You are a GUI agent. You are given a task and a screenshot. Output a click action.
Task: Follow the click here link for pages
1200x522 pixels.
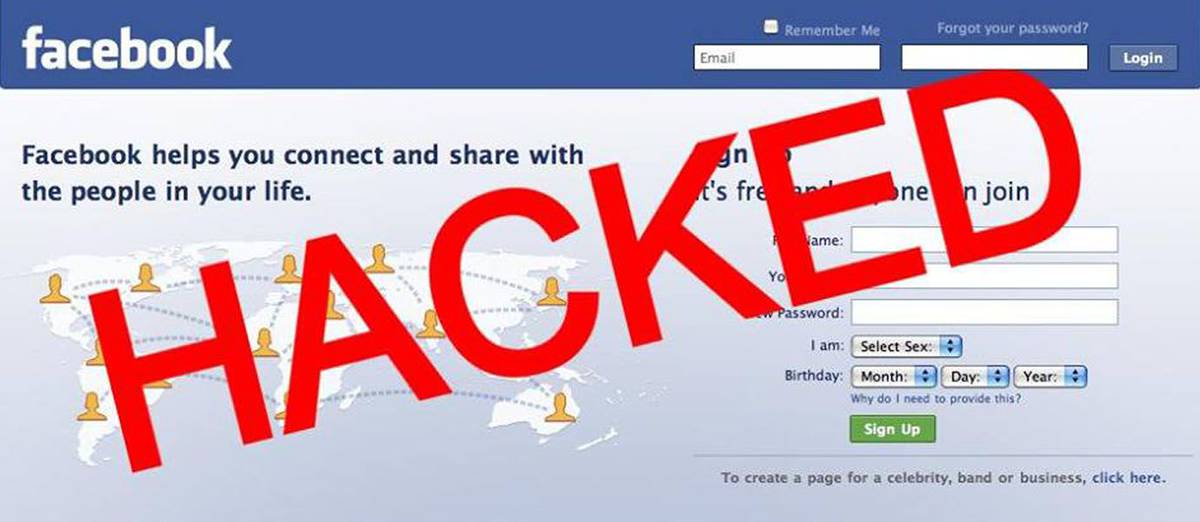click(x=1127, y=478)
